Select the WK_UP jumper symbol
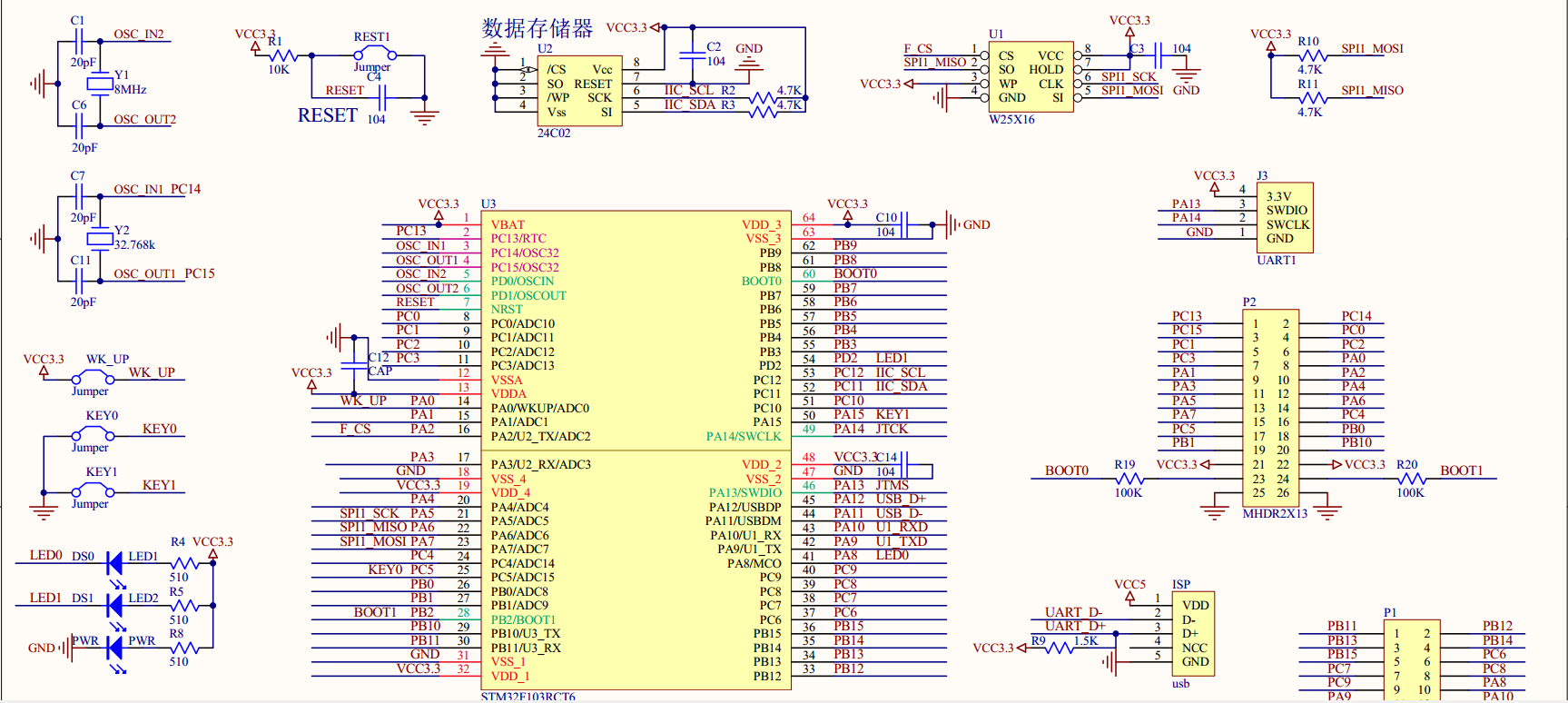The height and width of the screenshot is (703, 1568). [x=93, y=379]
